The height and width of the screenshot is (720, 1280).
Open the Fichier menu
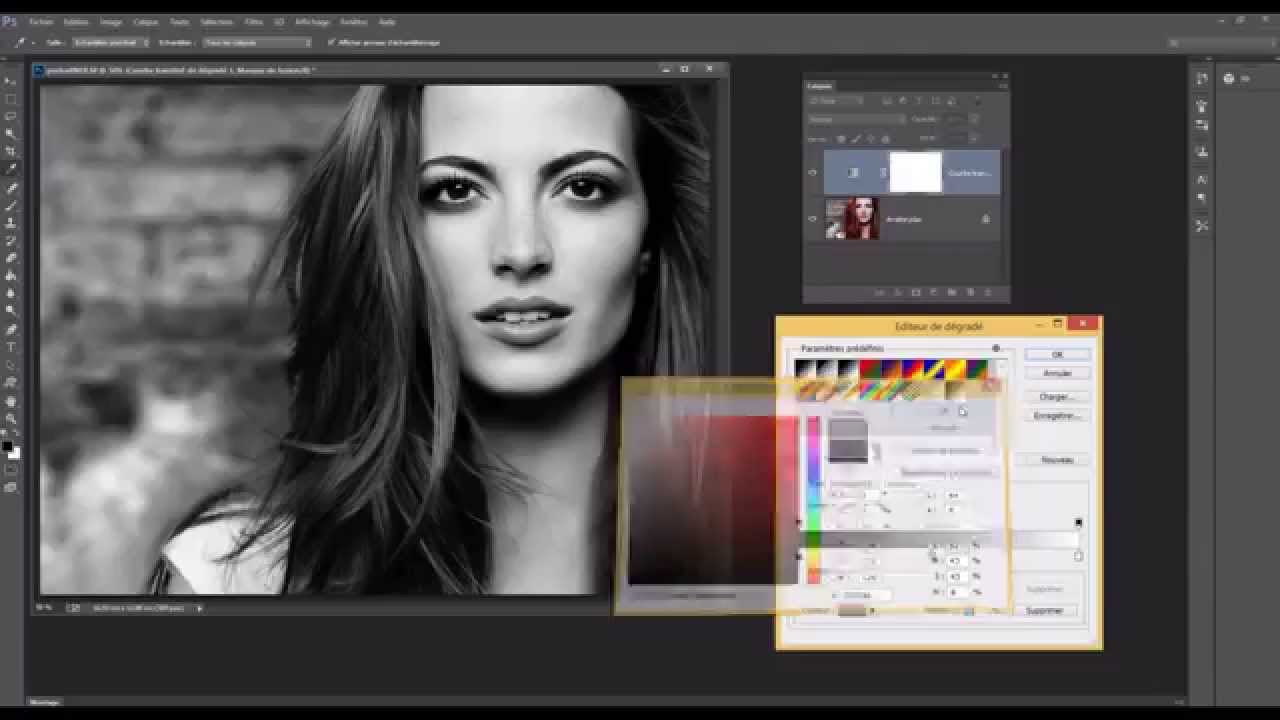[x=41, y=22]
